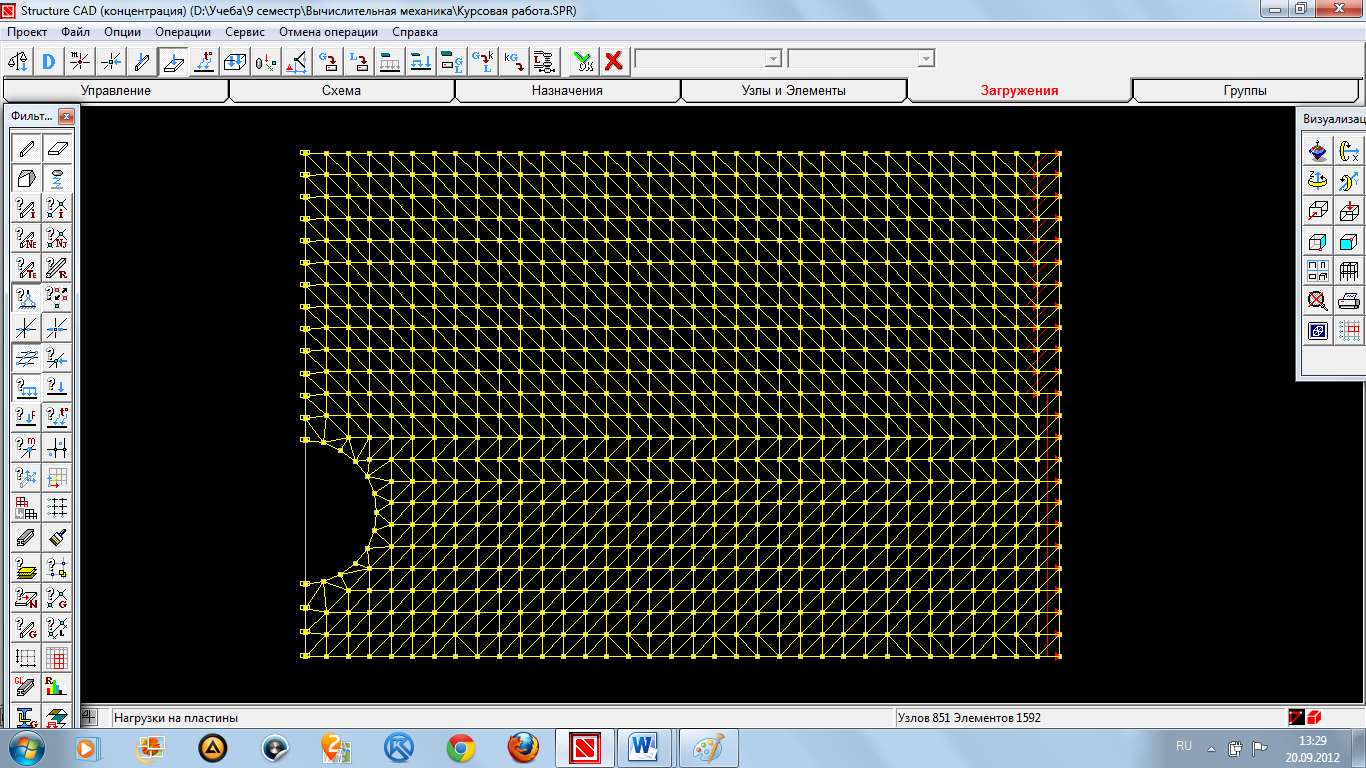
Task: Open the Справка help menu
Action: pyautogui.click(x=415, y=32)
